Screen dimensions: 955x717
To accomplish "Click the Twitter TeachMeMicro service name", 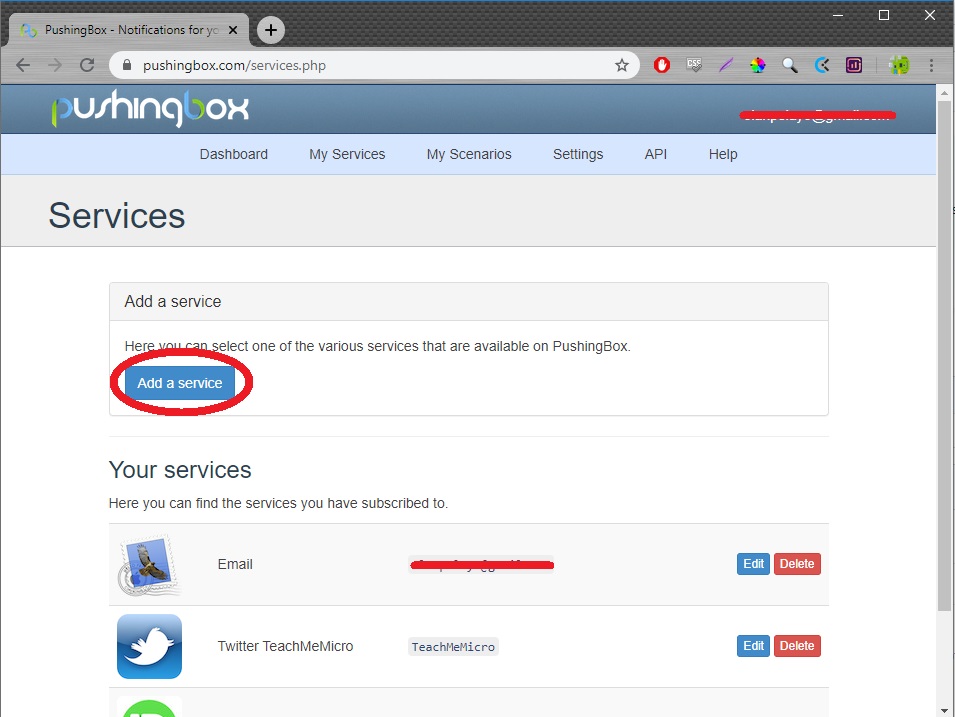I will point(285,646).
